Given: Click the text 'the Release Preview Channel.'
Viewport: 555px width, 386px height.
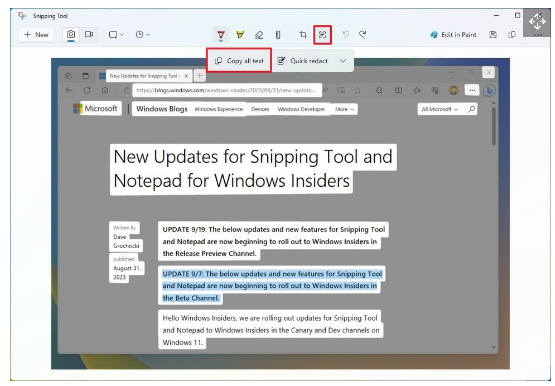Looking at the screenshot, I should 209,254.
